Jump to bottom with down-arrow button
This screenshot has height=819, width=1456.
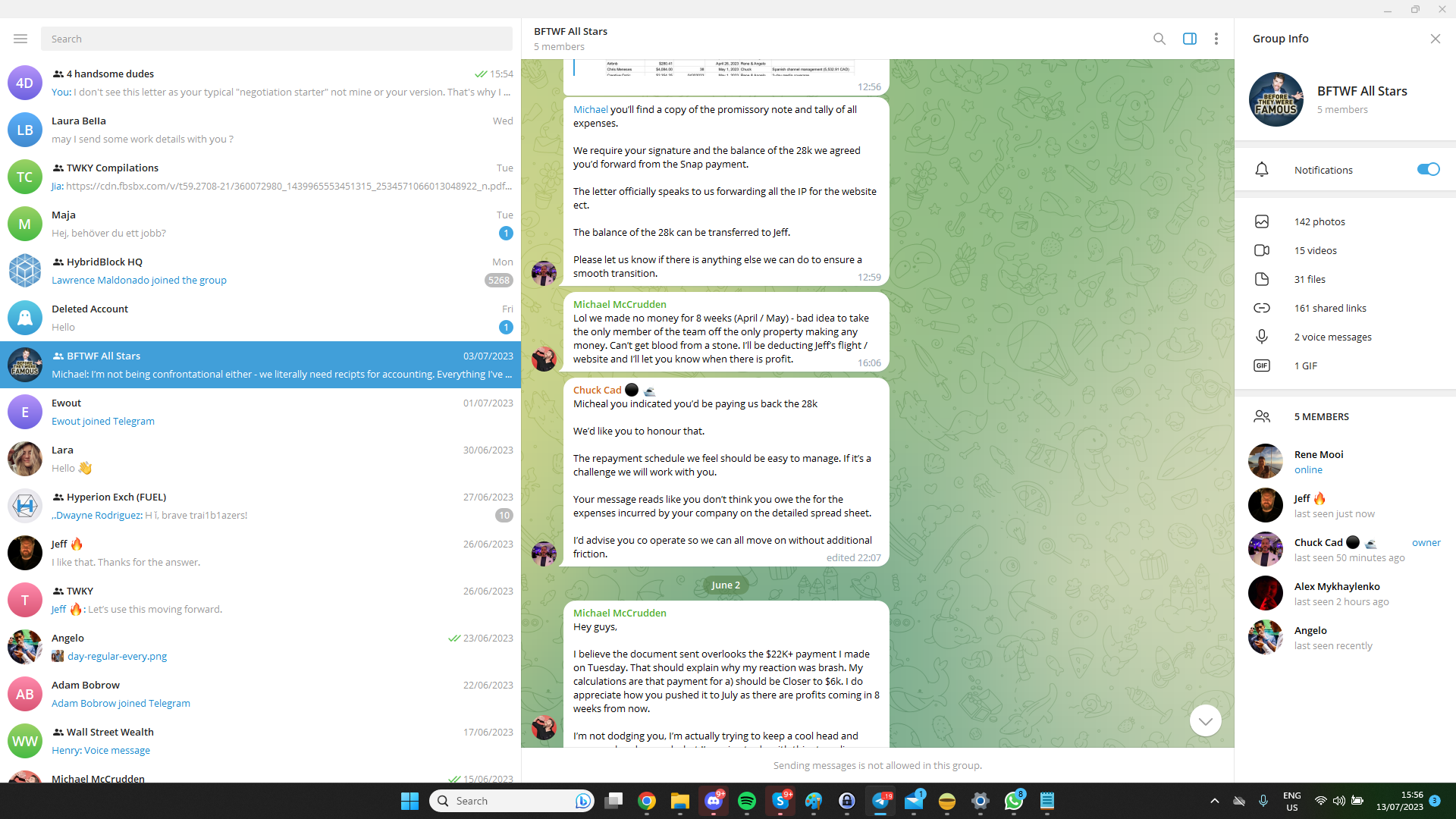pyautogui.click(x=1205, y=720)
